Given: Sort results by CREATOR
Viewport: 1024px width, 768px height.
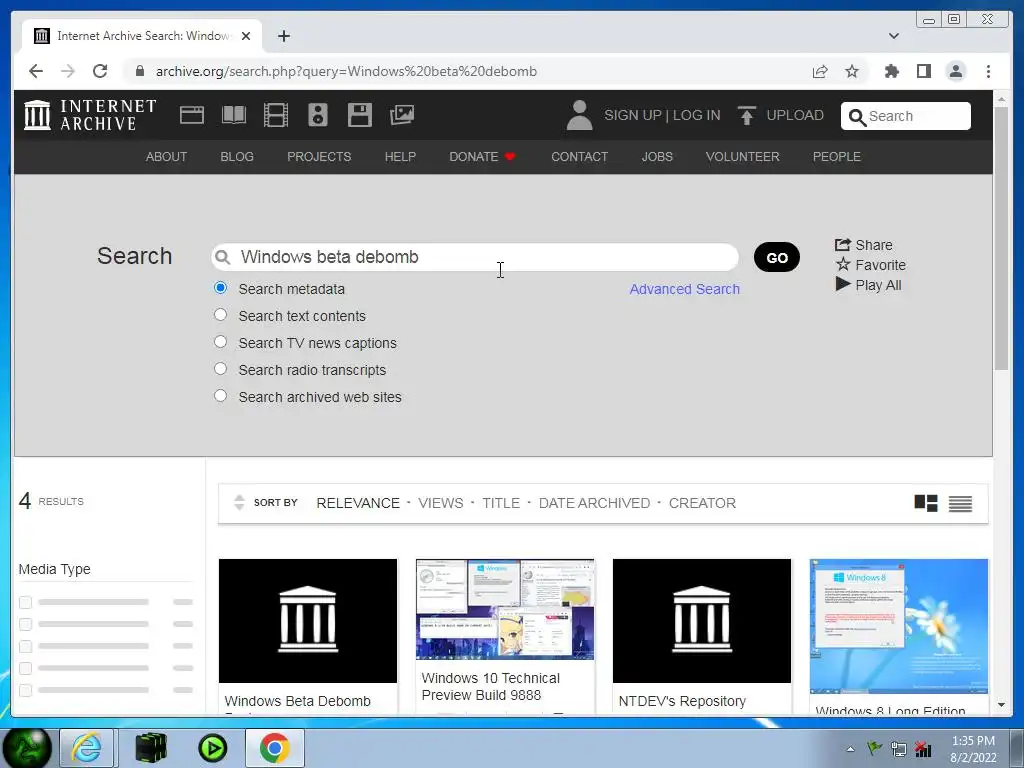Looking at the screenshot, I should [x=702, y=503].
